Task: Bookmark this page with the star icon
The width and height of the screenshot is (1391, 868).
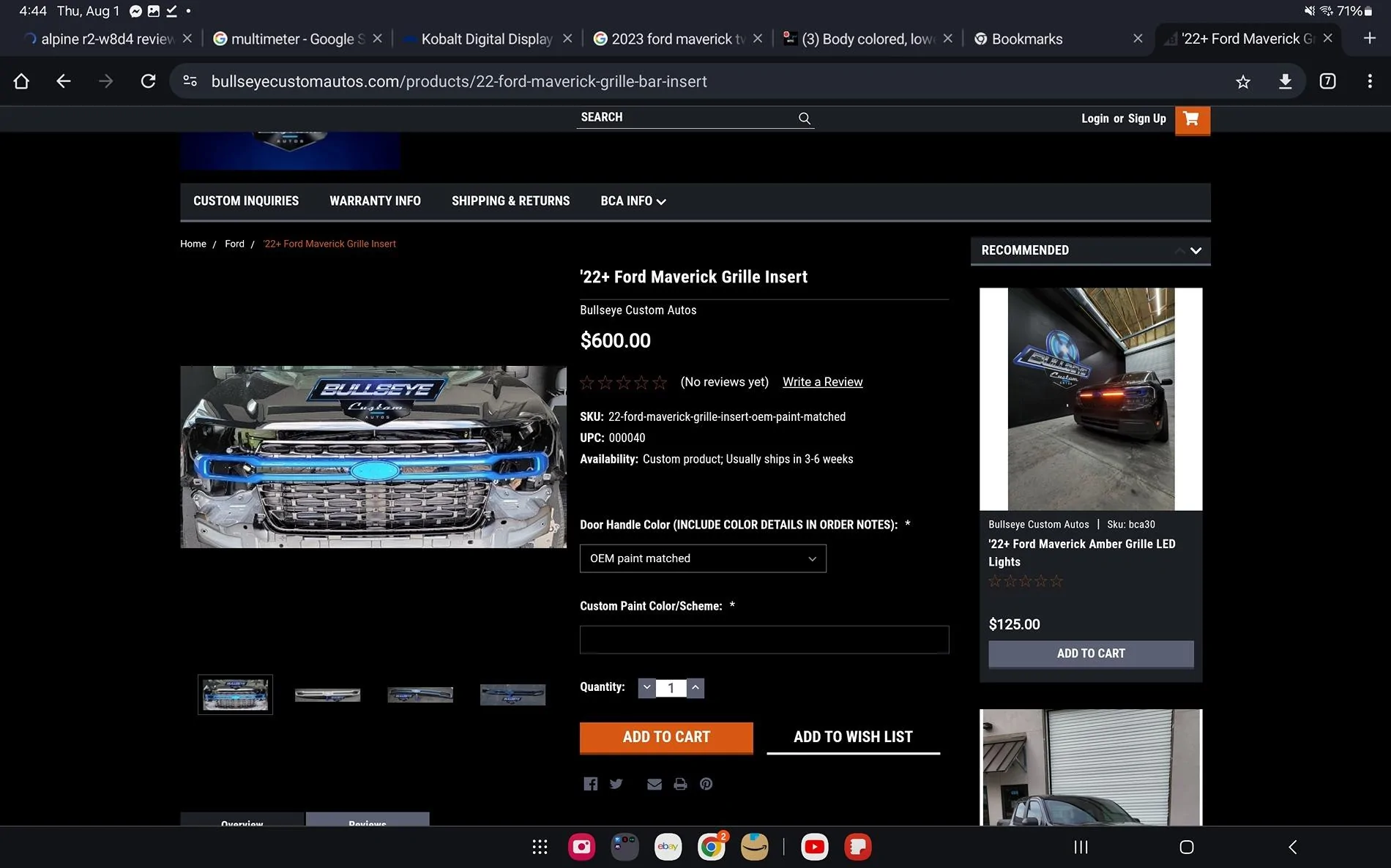Action: point(1243,82)
